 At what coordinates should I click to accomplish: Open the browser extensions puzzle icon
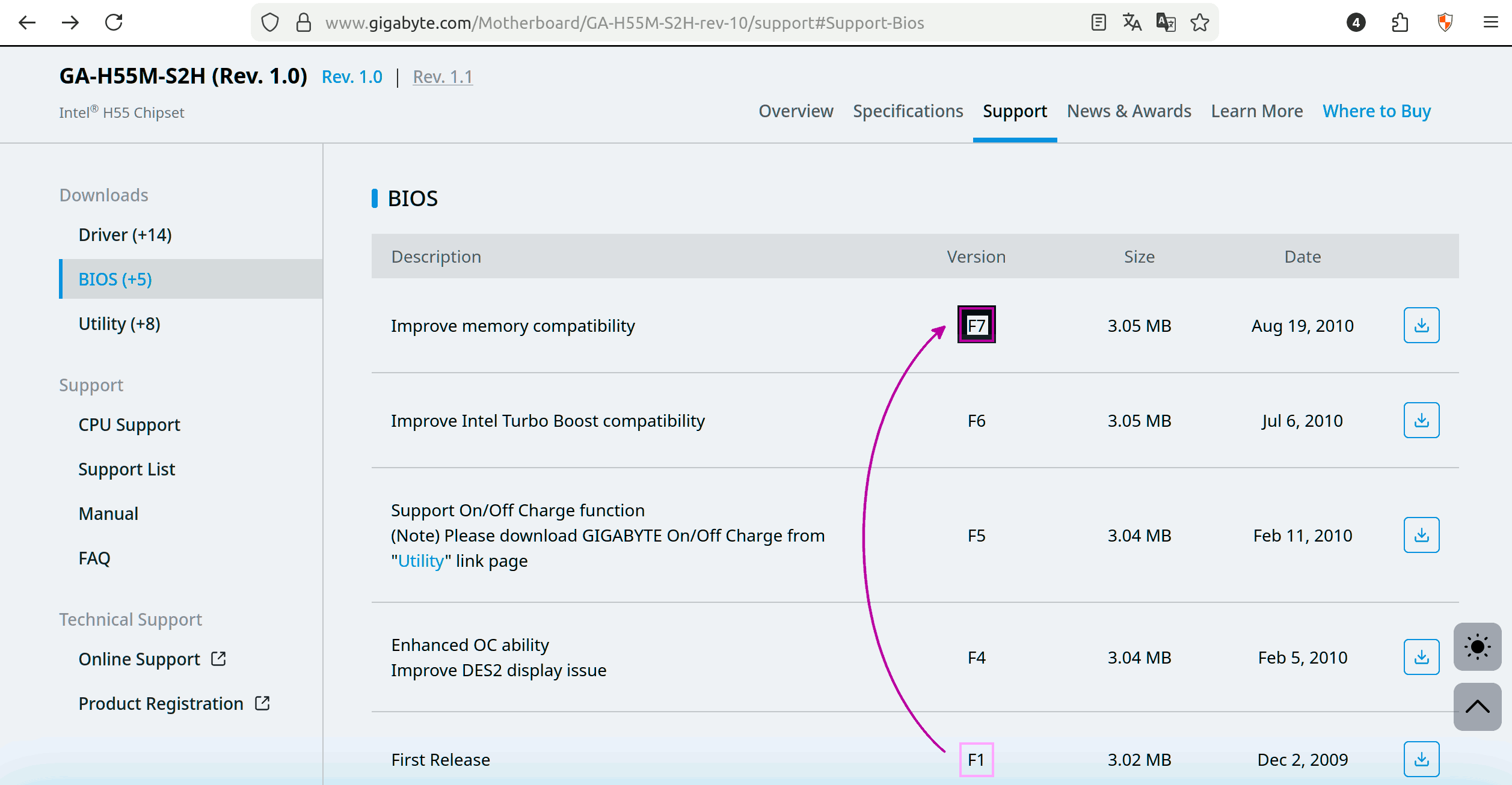click(x=1400, y=23)
